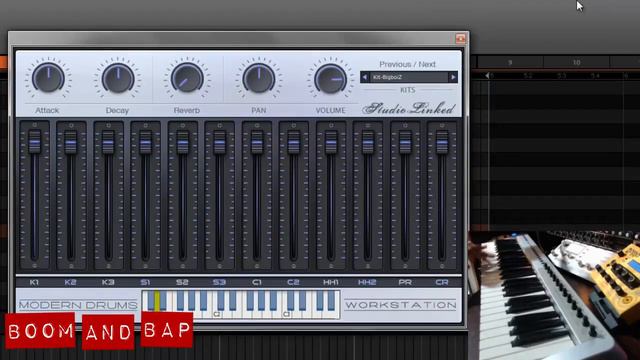This screenshot has width=640, height=360.
Task: Click the S2 channel fader handle
Action: click(182, 142)
